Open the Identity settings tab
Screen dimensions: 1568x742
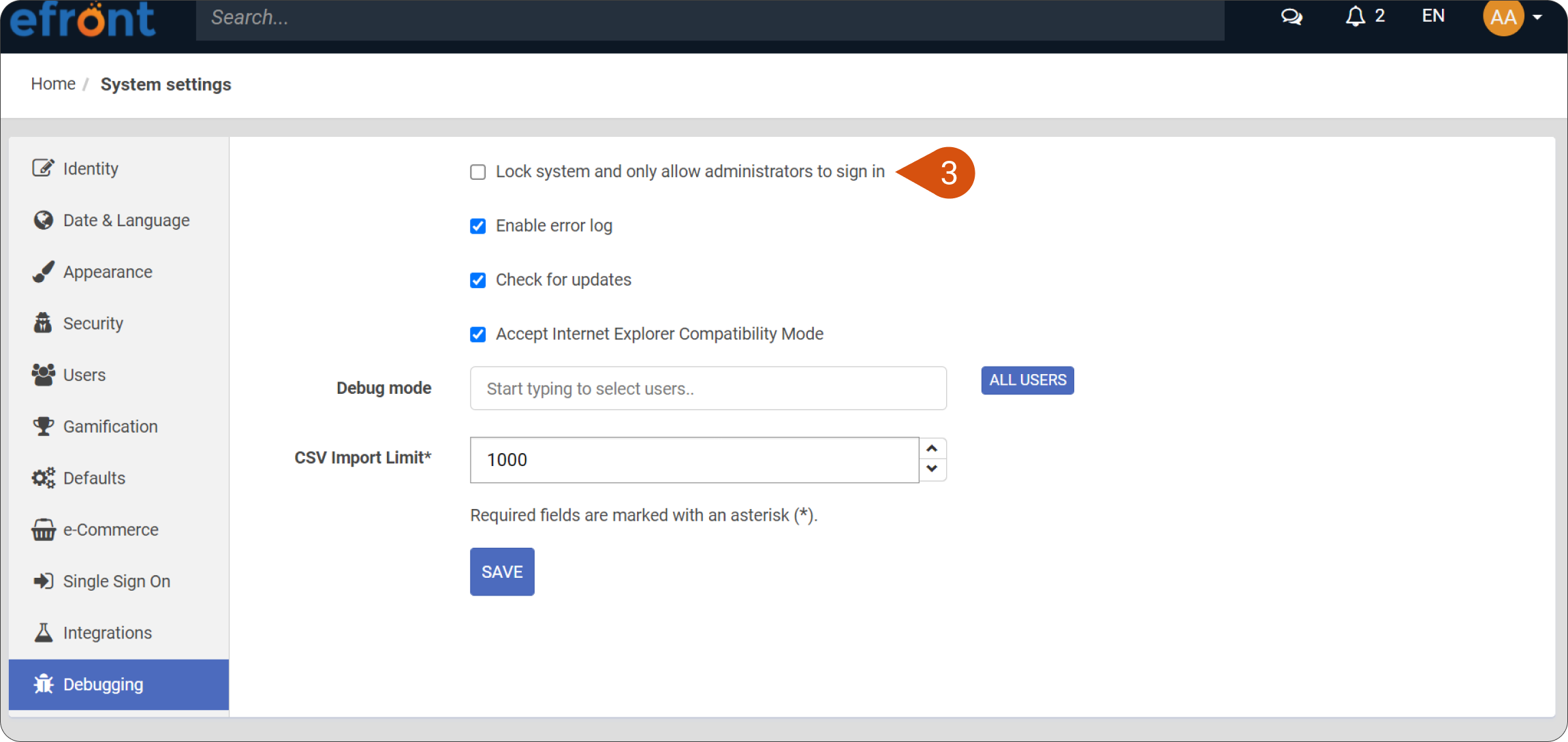(x=119, y=168)
